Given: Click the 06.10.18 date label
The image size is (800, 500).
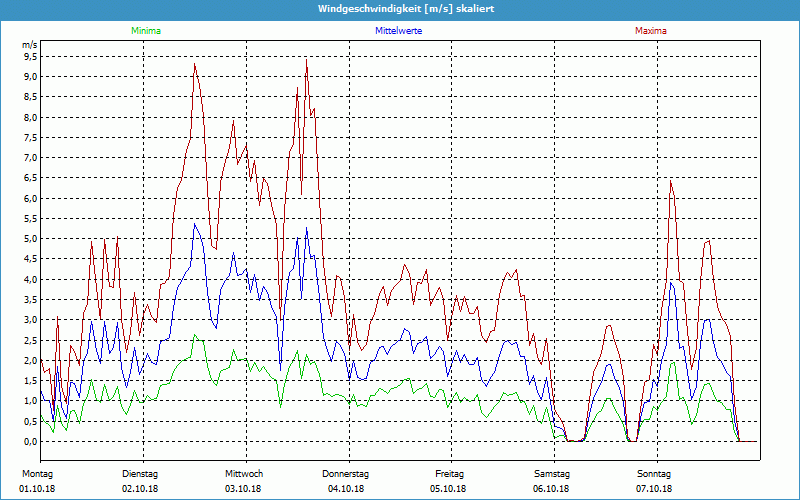Looking at the screenshot, I should pos(551,489).
